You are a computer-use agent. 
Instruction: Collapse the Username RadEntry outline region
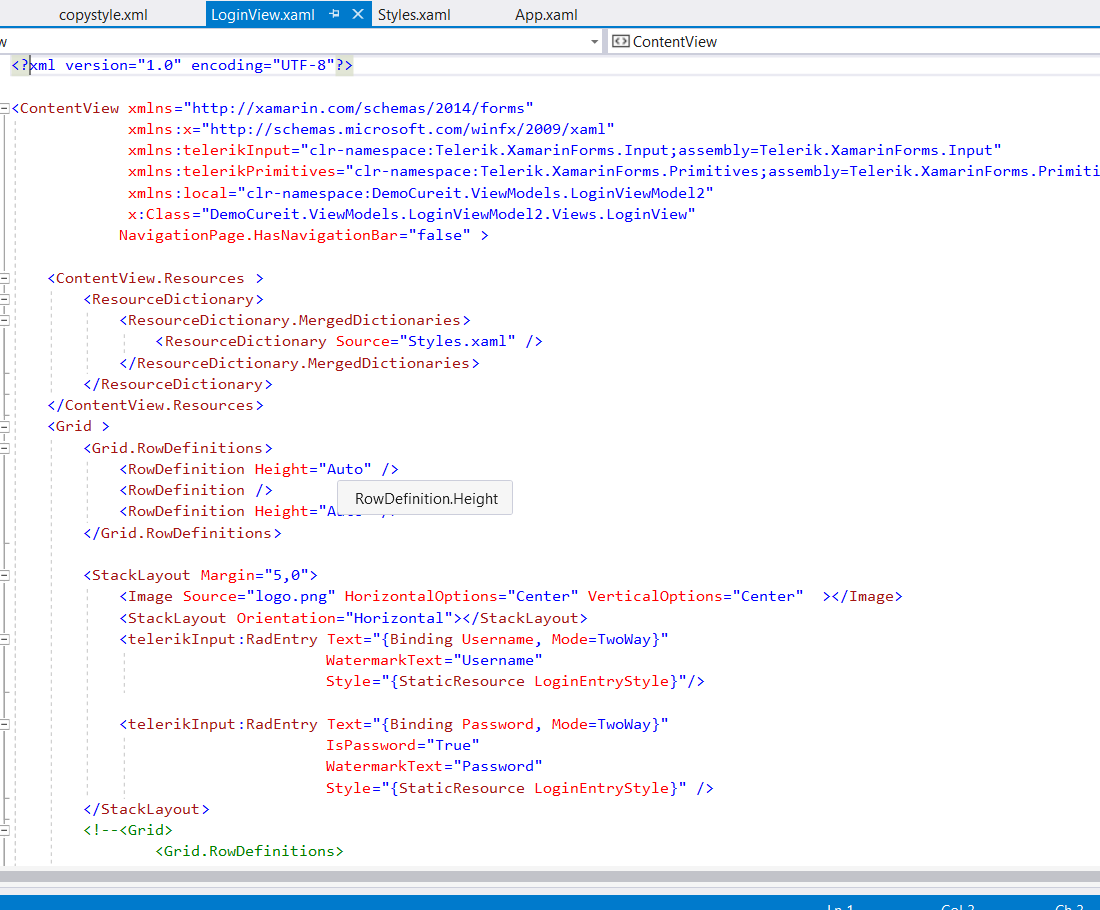coord(4,639)
